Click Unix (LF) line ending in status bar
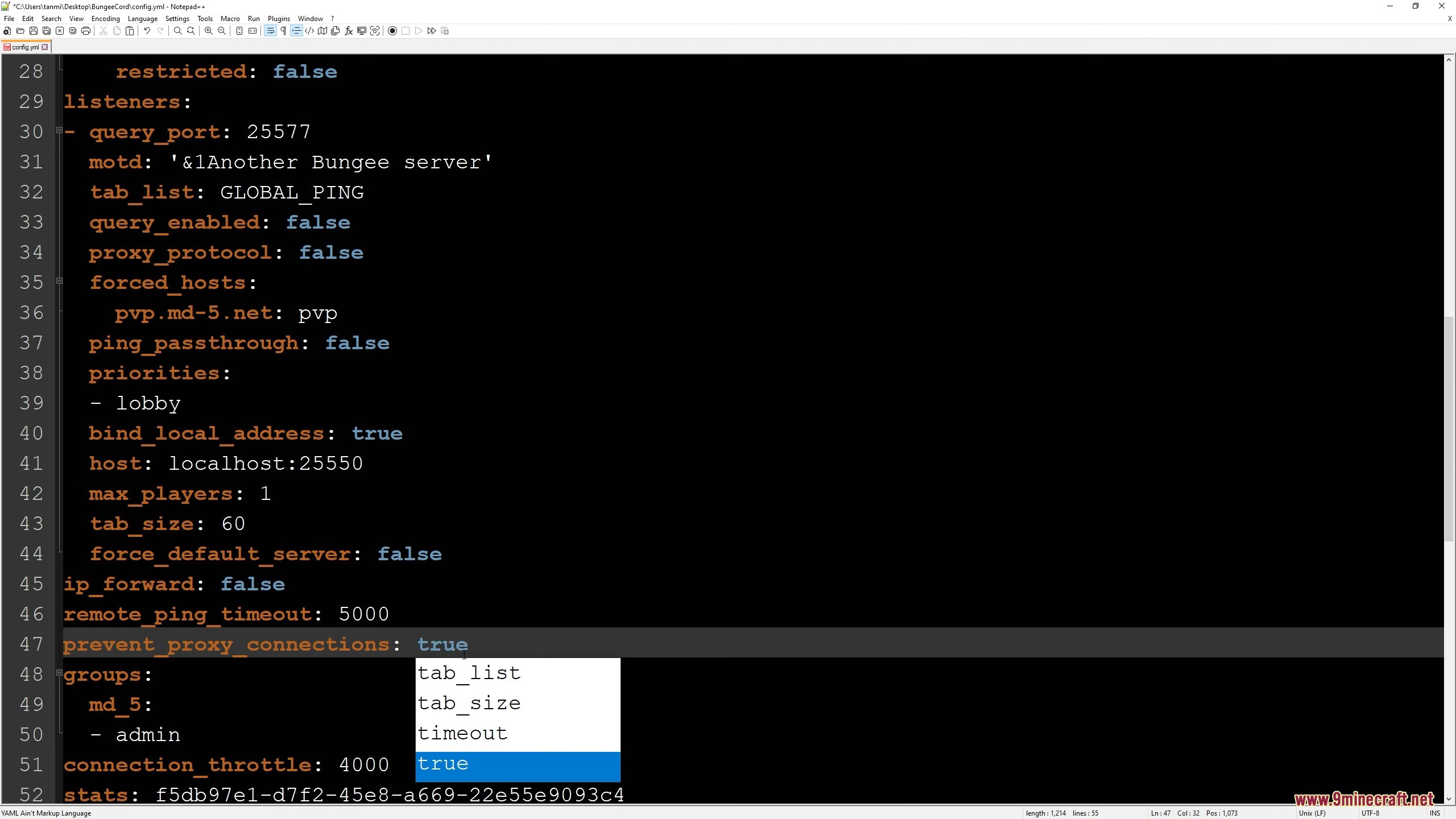The height and width of the screenshot is (819, 1456). point(1312,813)
